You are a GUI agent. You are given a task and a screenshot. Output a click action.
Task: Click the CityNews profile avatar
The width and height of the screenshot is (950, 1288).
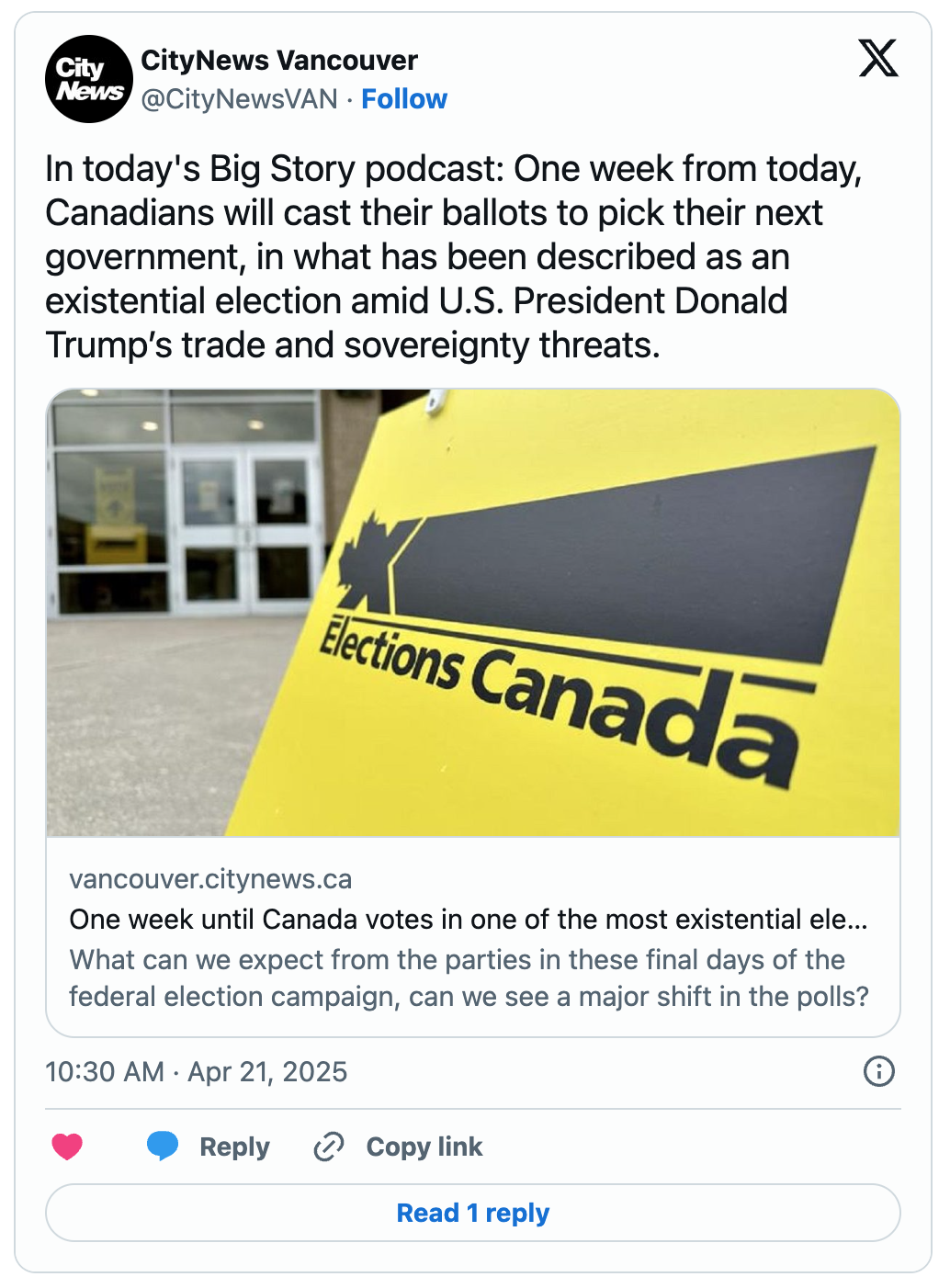click(x=89, y=79)
